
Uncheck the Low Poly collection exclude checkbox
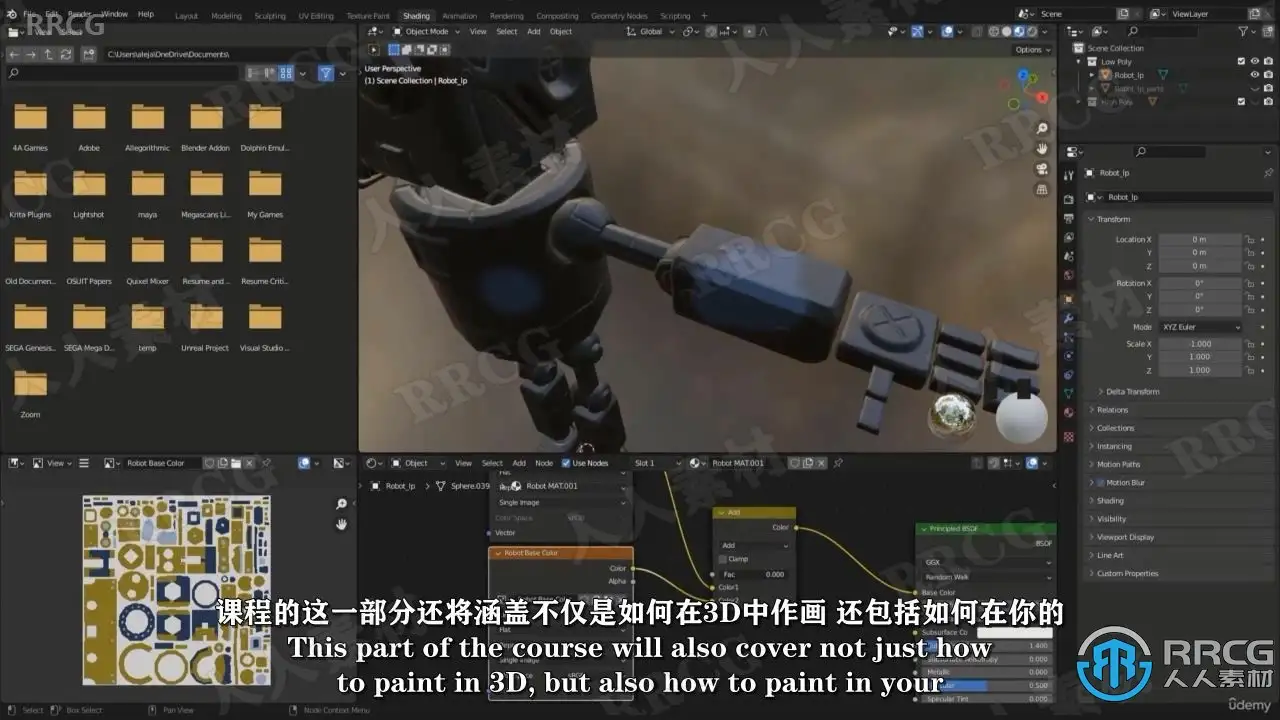(x=1241, y=61)
